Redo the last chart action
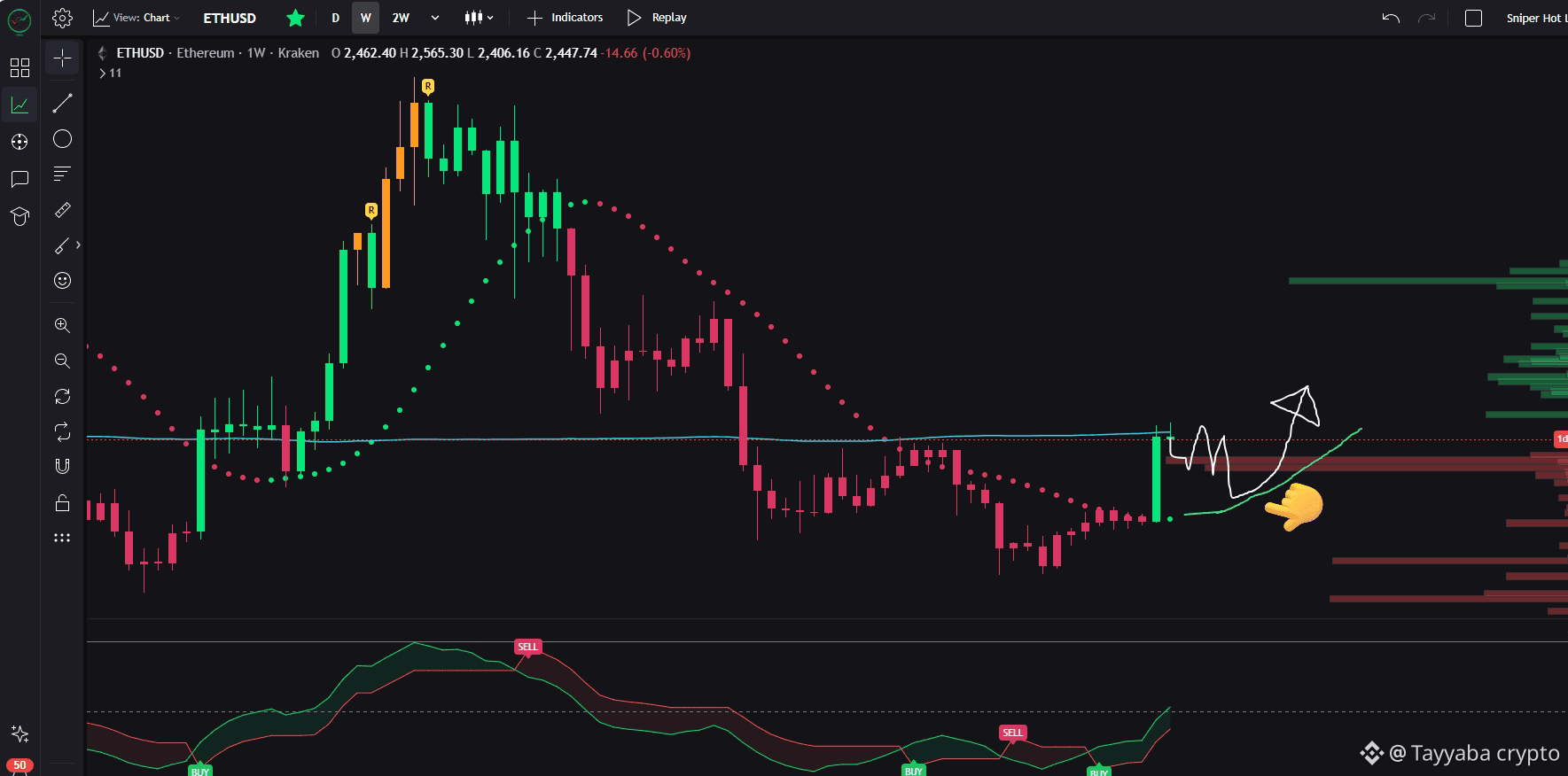Image resolution: width=1568 pixels, height=776 pixels. 1426,18
